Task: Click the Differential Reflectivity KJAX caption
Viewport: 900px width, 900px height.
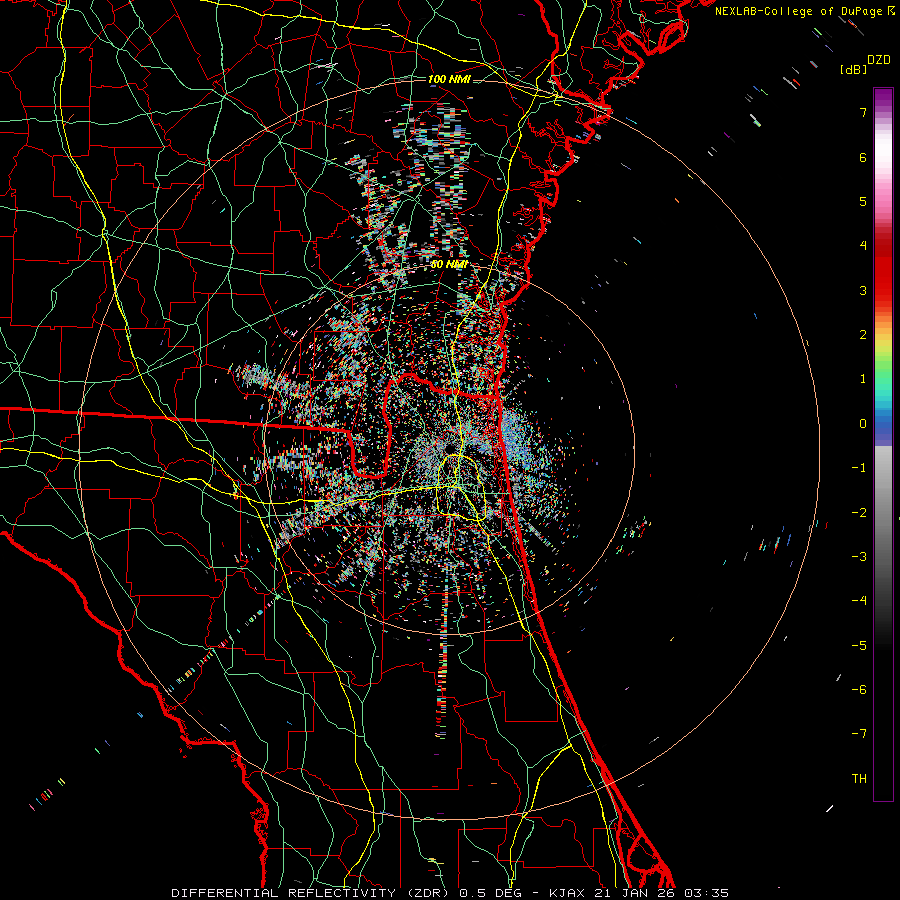Action: pyautogui.click(x=450, y=893)
